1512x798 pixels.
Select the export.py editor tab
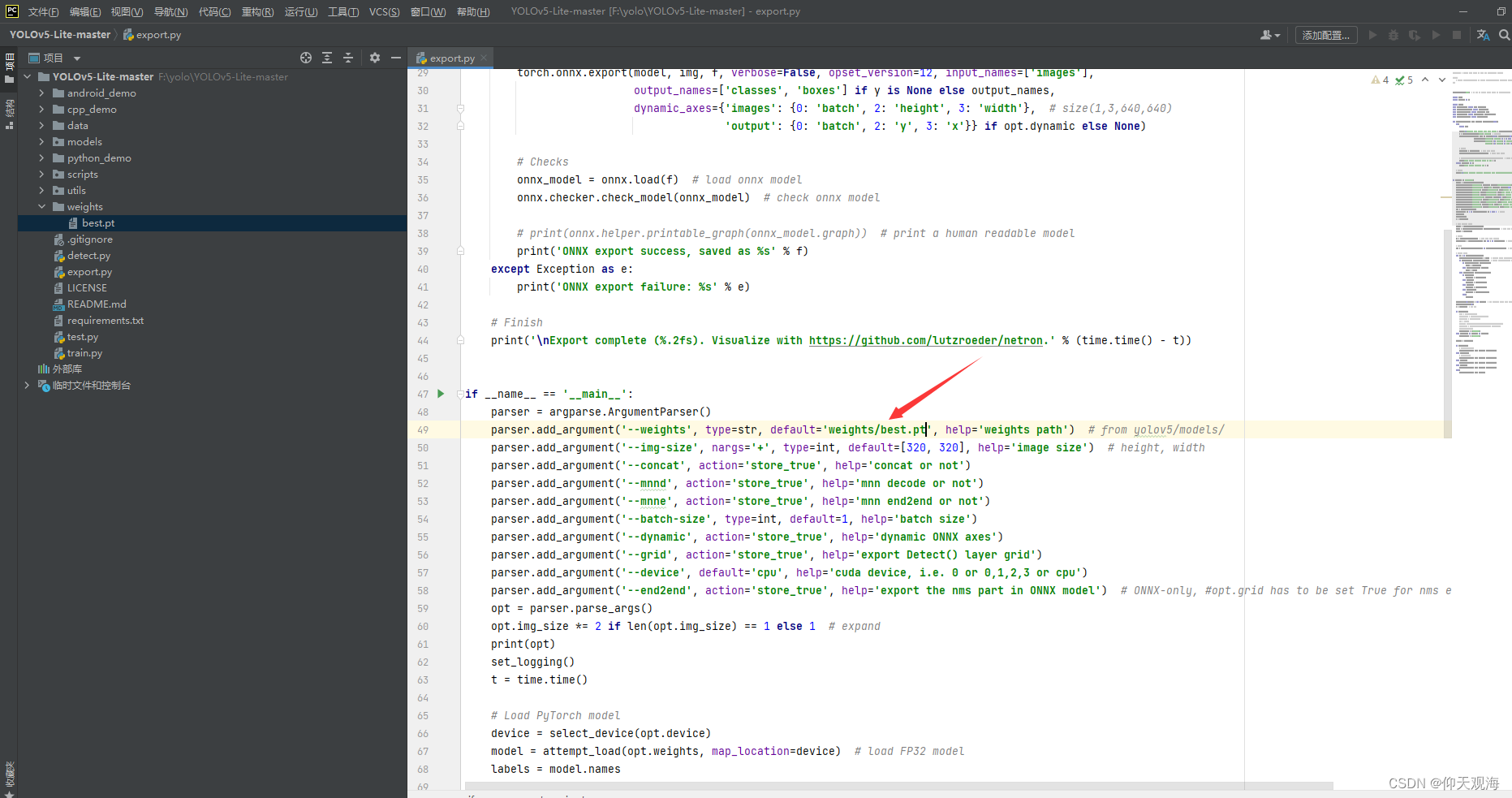click(451, 58)
